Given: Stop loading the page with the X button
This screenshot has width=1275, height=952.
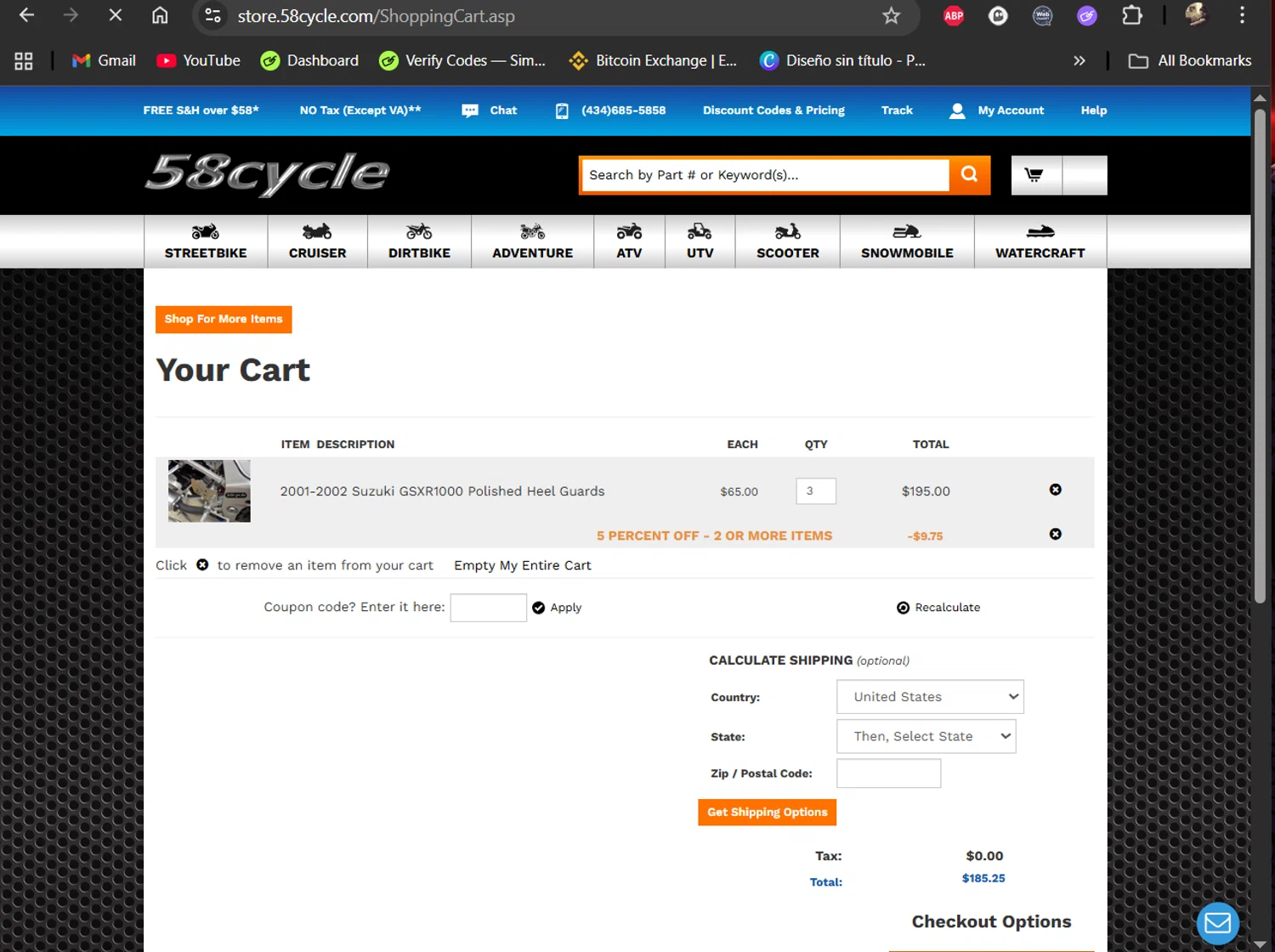Looking at the screenshot, I should [116, 15].
